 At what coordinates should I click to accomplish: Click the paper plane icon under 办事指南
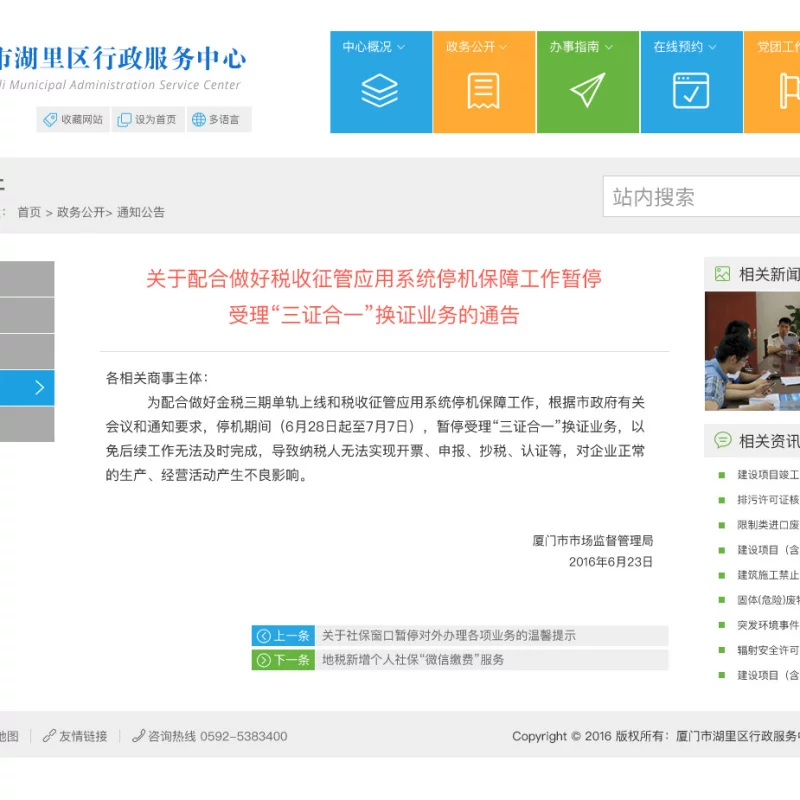tap(587, 91)
